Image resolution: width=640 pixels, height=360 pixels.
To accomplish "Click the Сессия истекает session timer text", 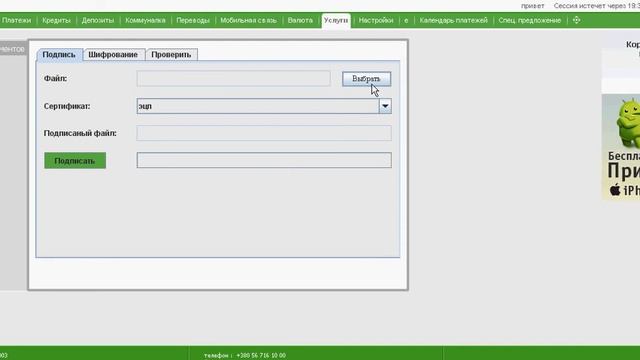I will pos(597,6).
